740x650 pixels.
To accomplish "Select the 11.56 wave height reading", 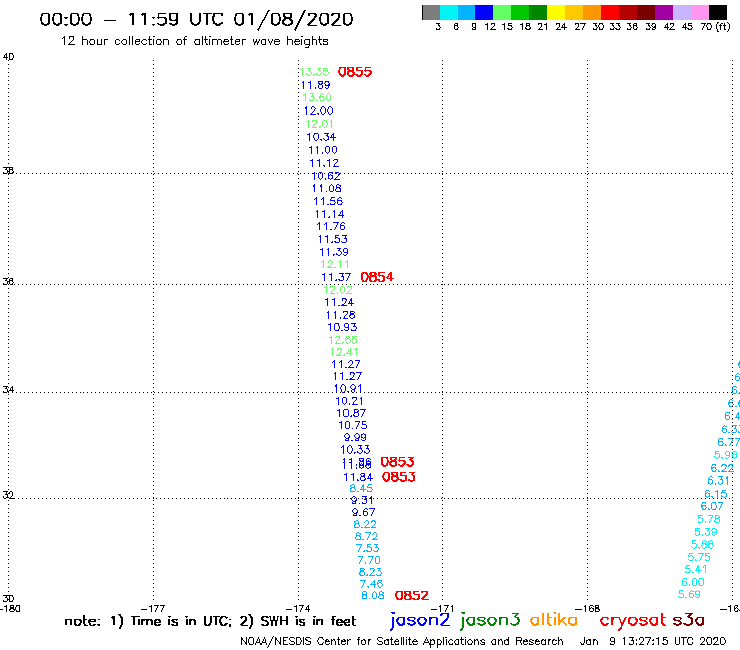I will click(x=328, y=201).
